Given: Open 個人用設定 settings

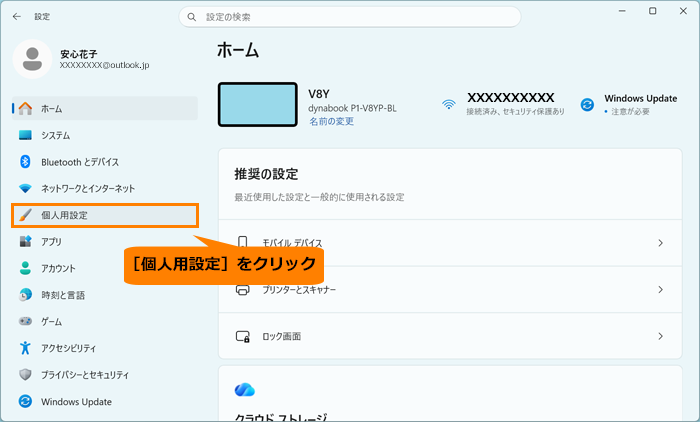Looking at the screenshot, I should point(104,215).
